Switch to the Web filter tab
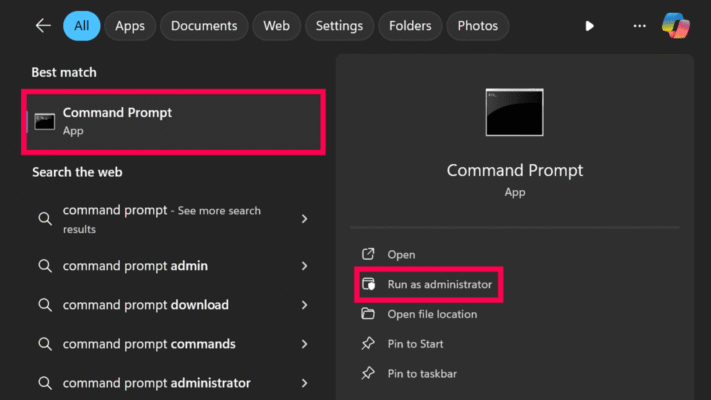711x400 pixels. point(277,26)
